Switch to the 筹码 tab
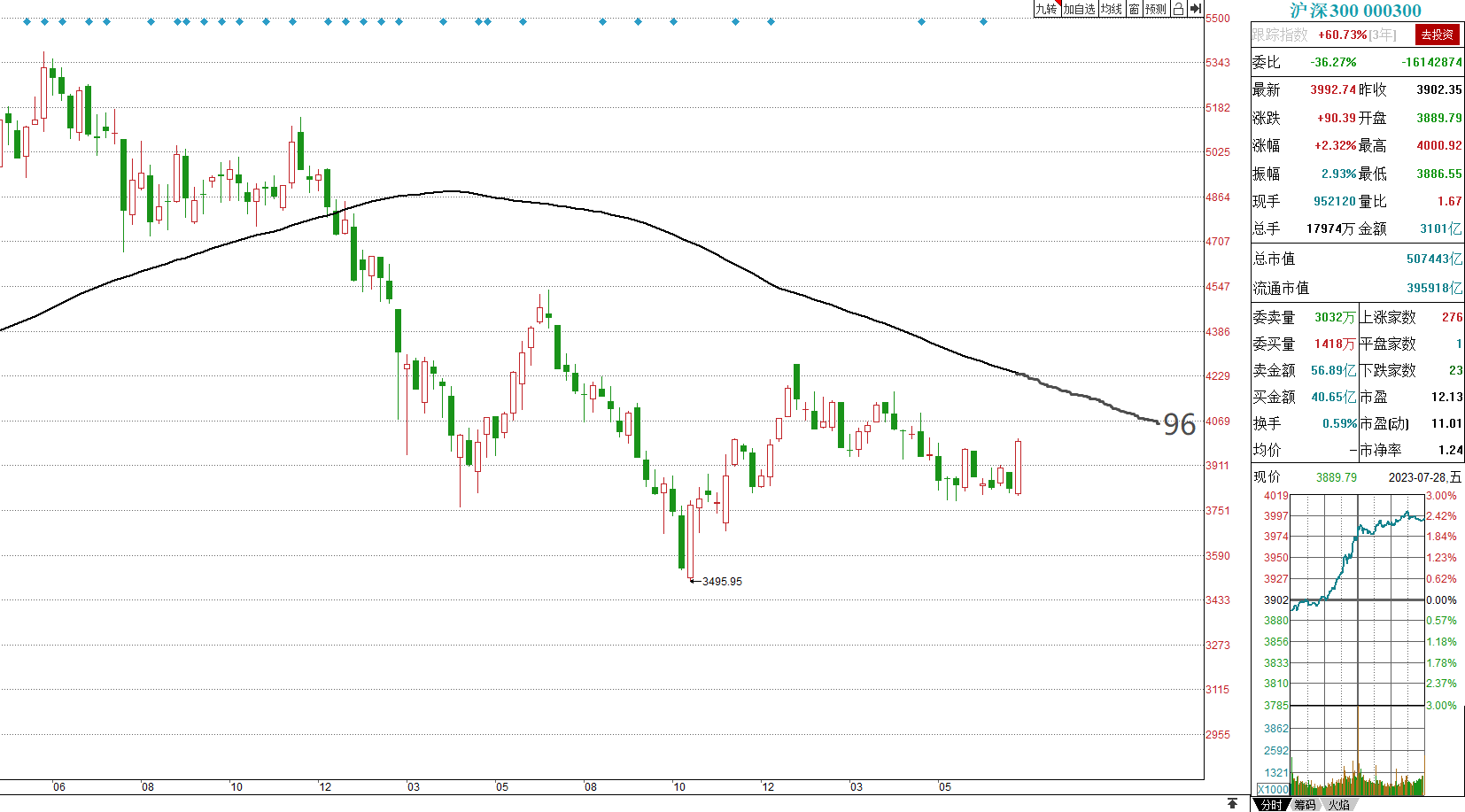Screen dimensions: 1465x812 [1305, 804]
